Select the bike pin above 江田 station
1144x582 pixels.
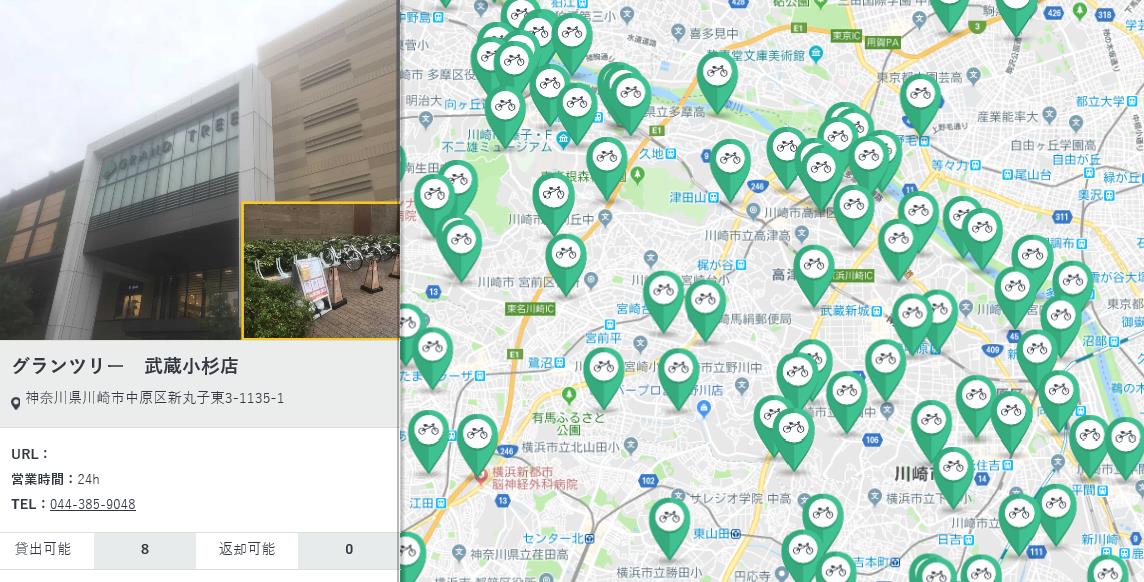428,439
